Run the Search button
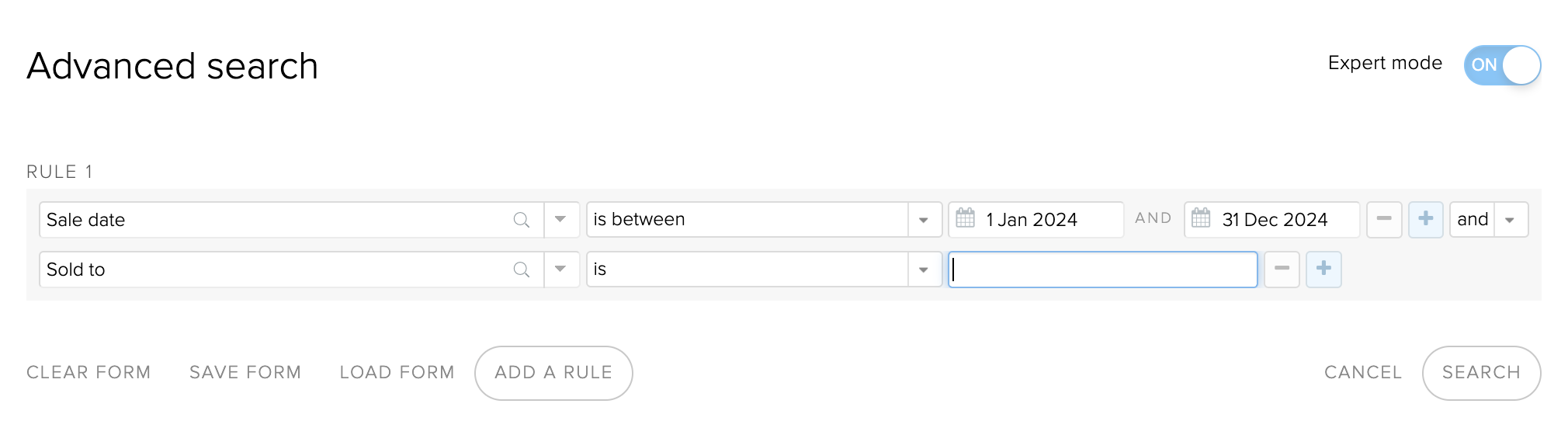Screen dimensions: 1568x435 (x=1481, y=373)
